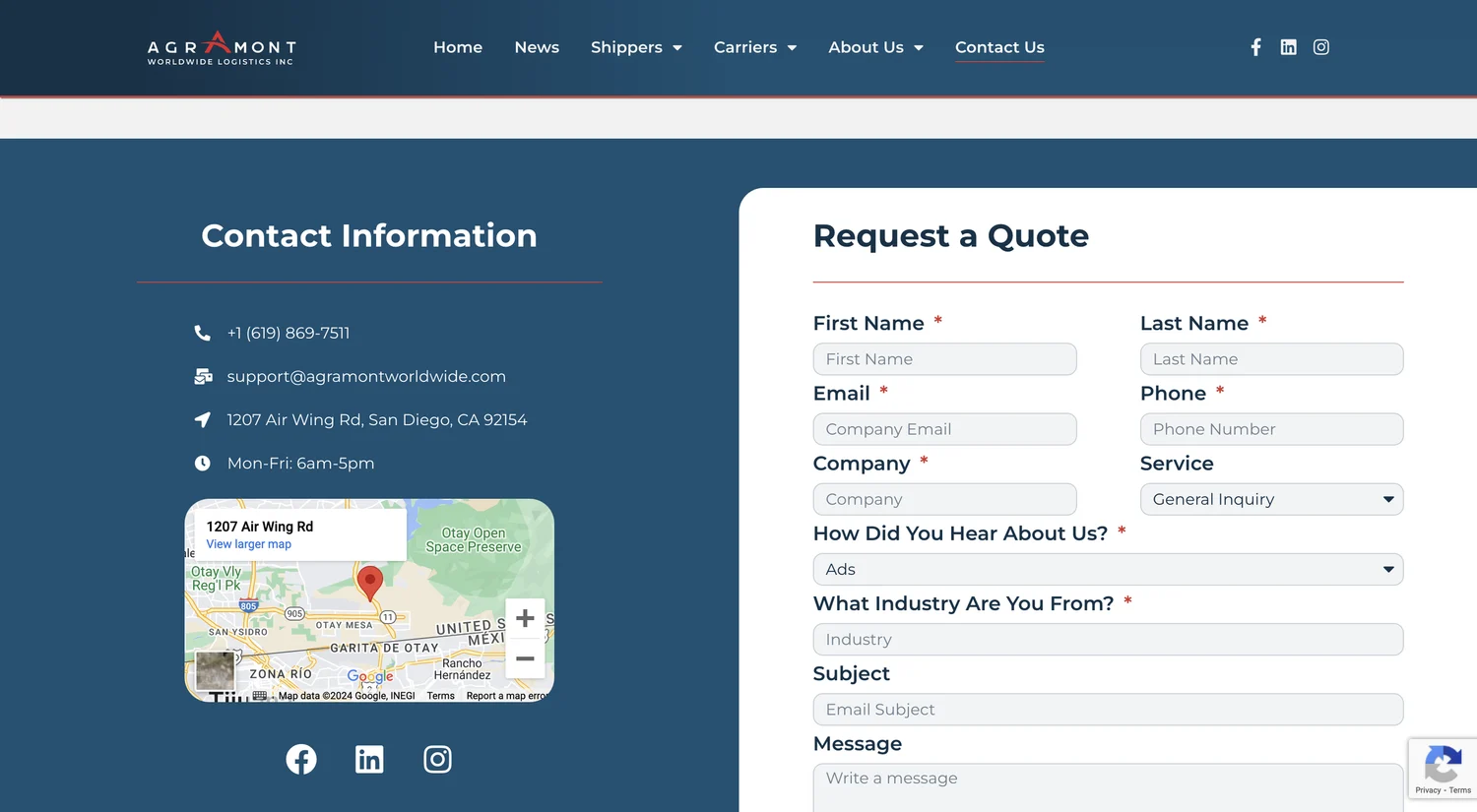This screenshot has width=1477, height=812.
Task: Click into the Company Email field
Action: pos(944,429)
